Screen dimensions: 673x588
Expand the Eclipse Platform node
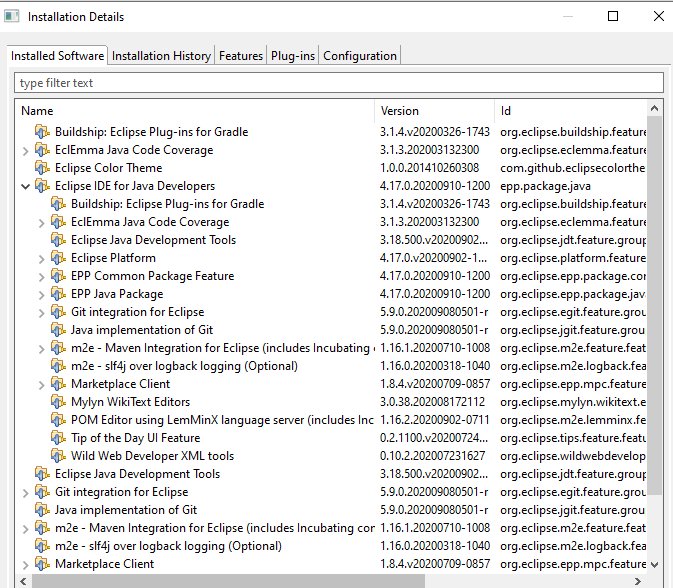(x=42, y=259)
